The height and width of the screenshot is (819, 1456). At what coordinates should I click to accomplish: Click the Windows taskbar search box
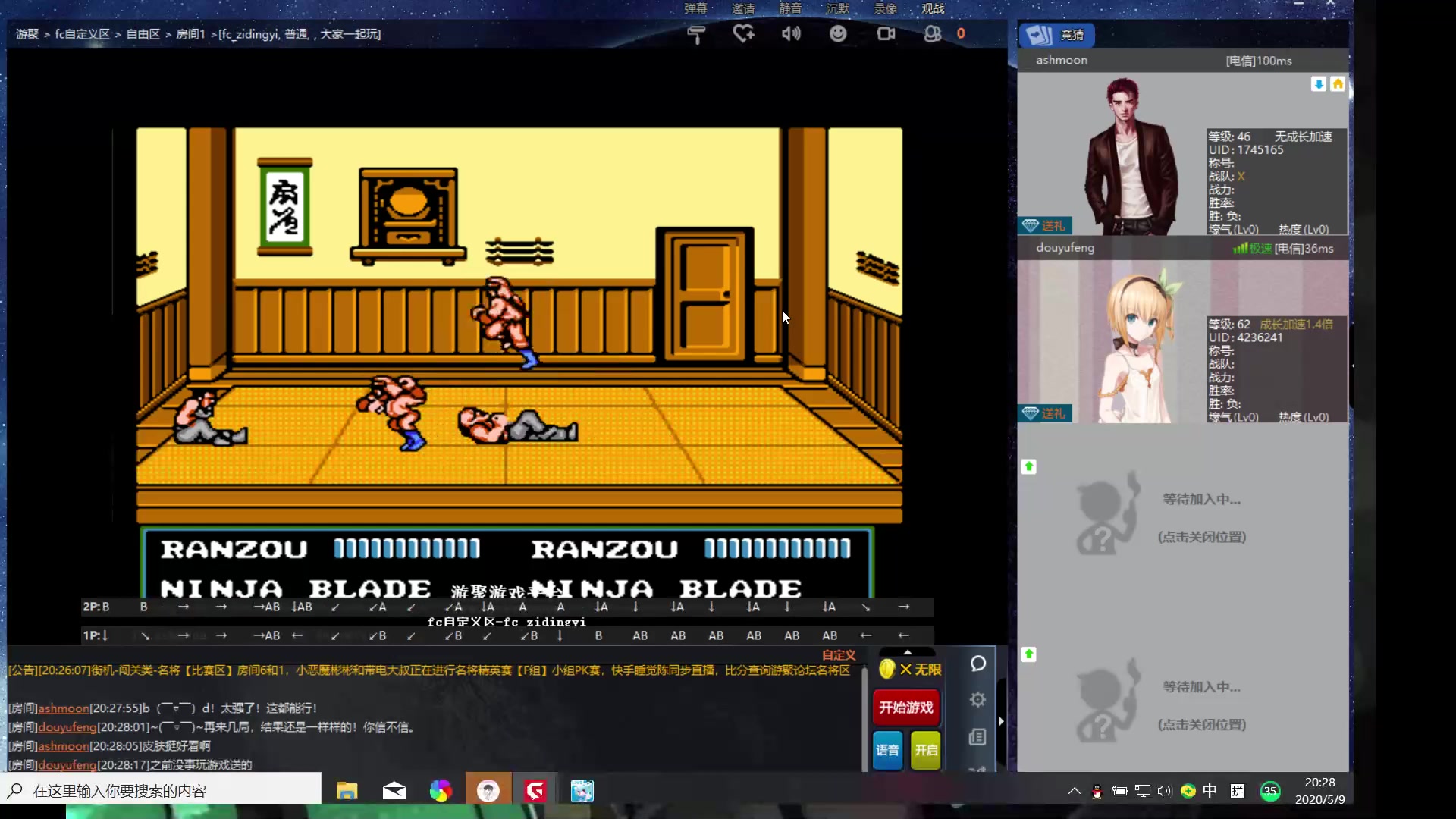[x=161, y=791]
